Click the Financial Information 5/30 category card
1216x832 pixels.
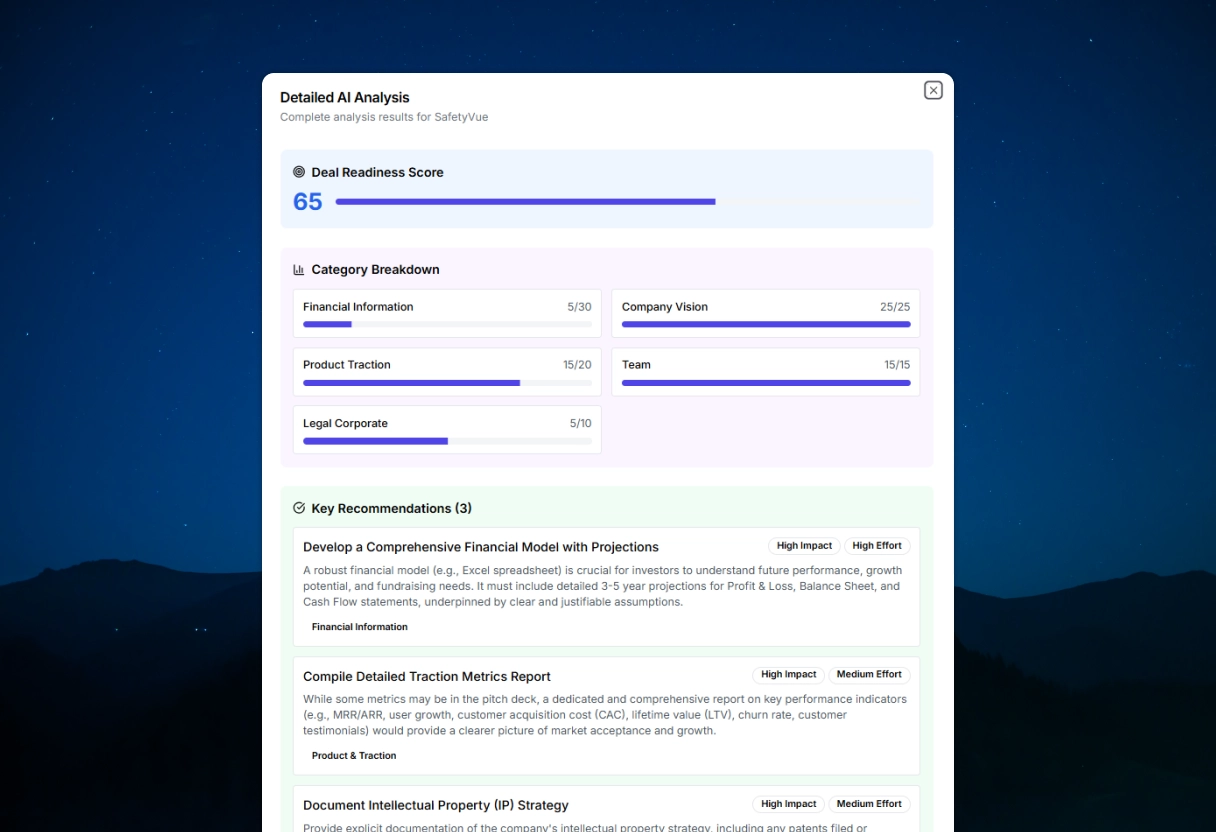[446, 313]
